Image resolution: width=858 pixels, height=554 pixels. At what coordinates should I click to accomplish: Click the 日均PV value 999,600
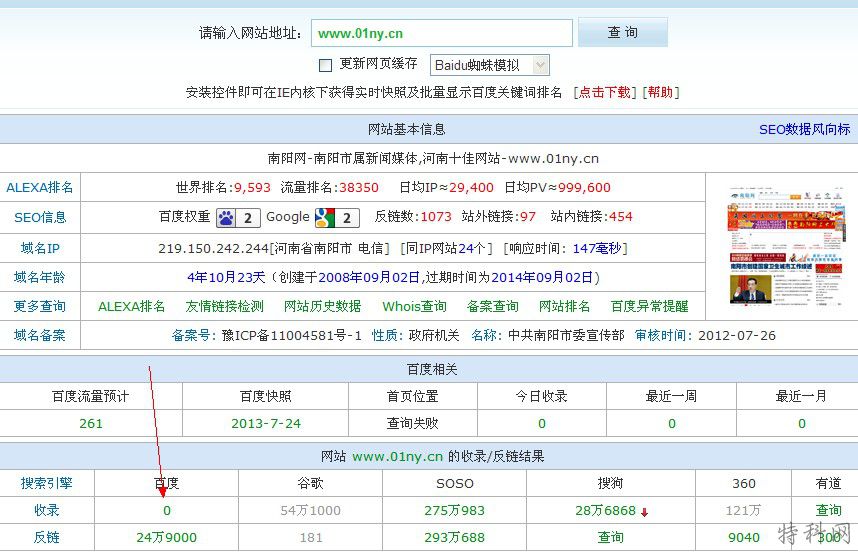click(584, 187)
